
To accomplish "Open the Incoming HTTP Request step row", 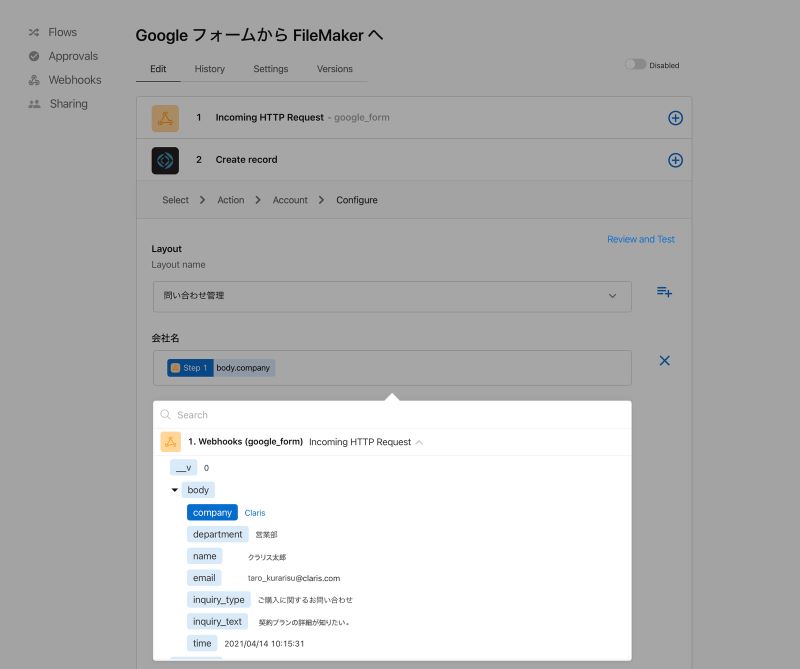I will pos(414,118).
